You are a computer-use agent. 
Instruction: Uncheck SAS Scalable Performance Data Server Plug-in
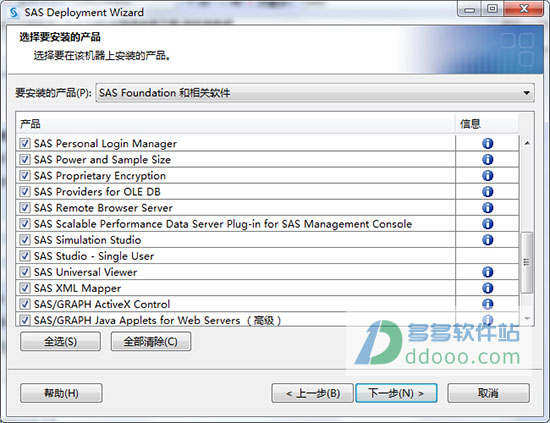click(x=25, y=224)
